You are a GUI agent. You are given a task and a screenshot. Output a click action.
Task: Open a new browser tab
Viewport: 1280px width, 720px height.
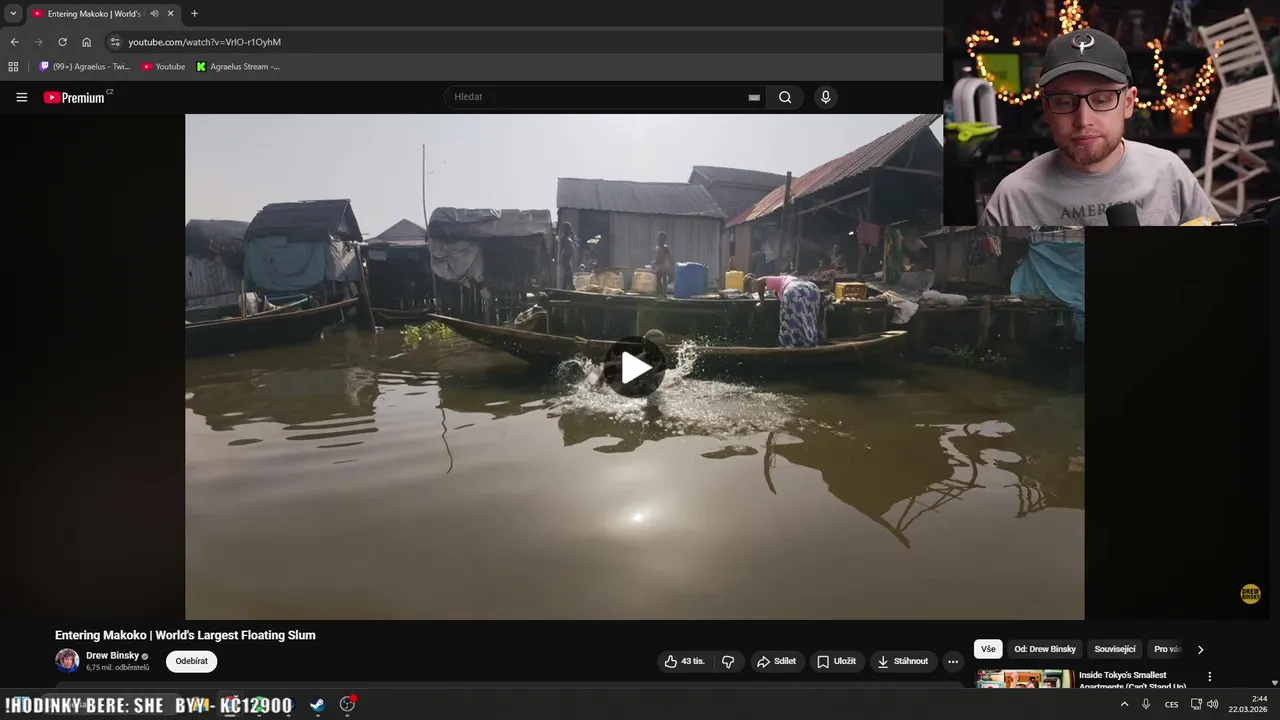[x=194, y=14]
